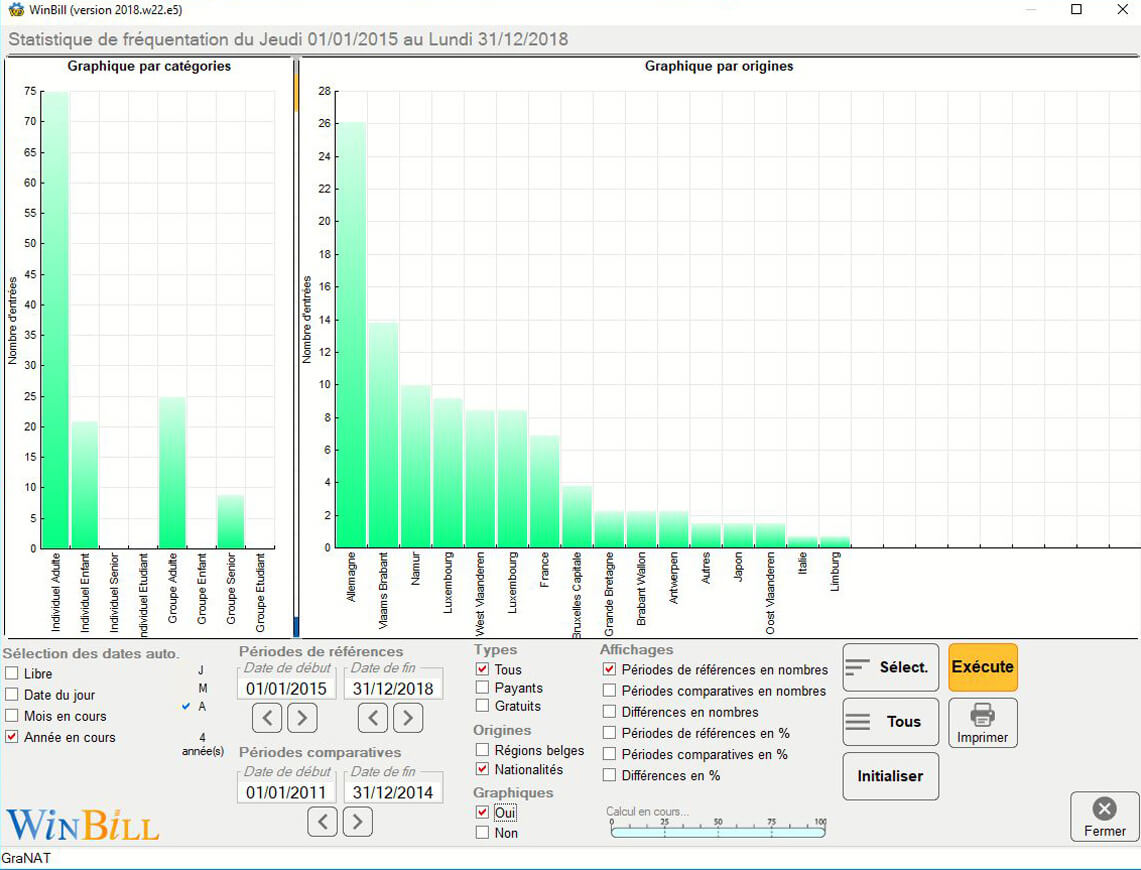Image resolution: width=1141 pixels, height=870 pixels.
Task: Toggle Périodes de références en nombres
Action: (609, 669)
